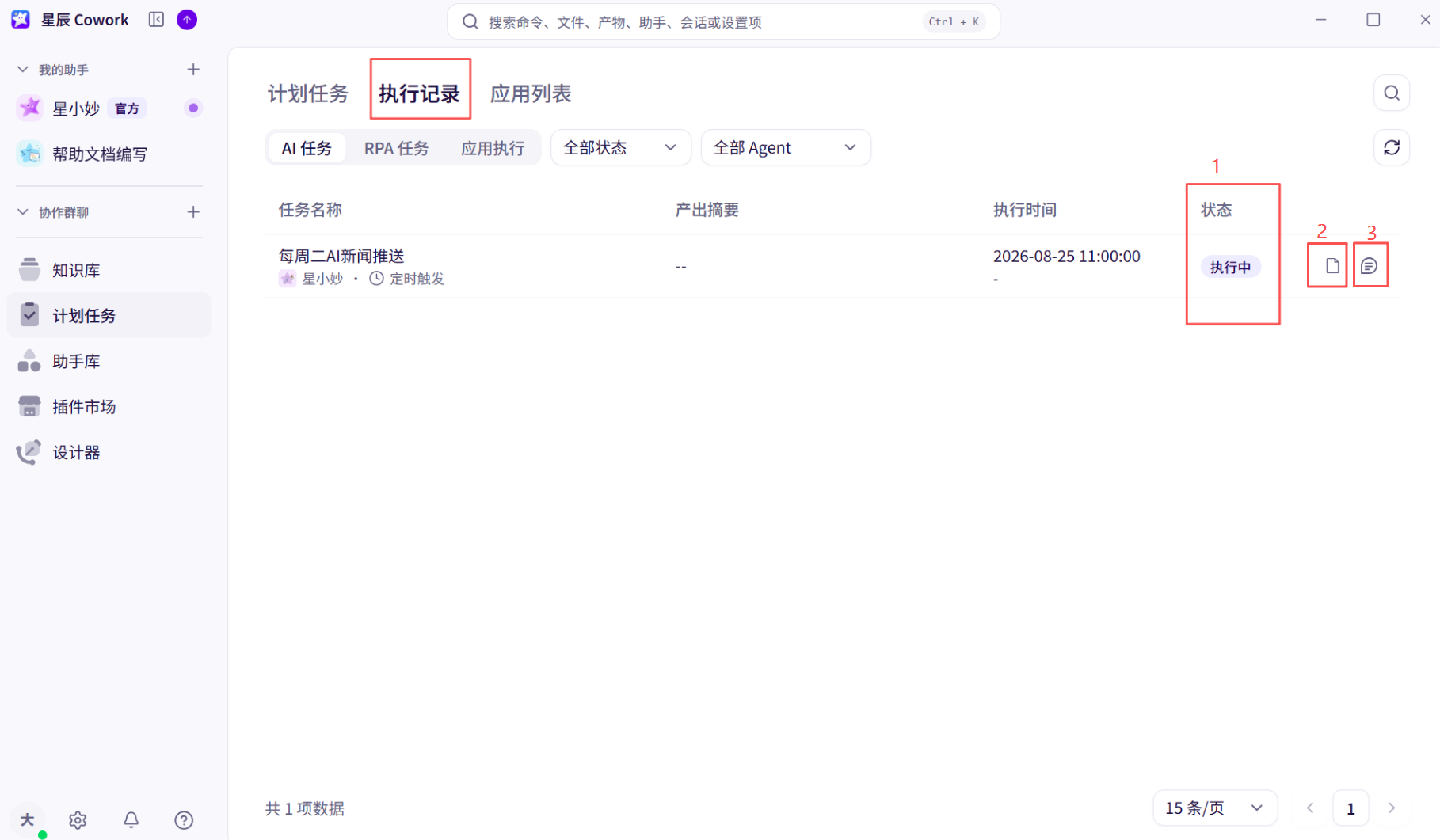Click the 星辰 Cowork app logo
The height and width of the screenshot is (840, 1440).
pos(21,20)
